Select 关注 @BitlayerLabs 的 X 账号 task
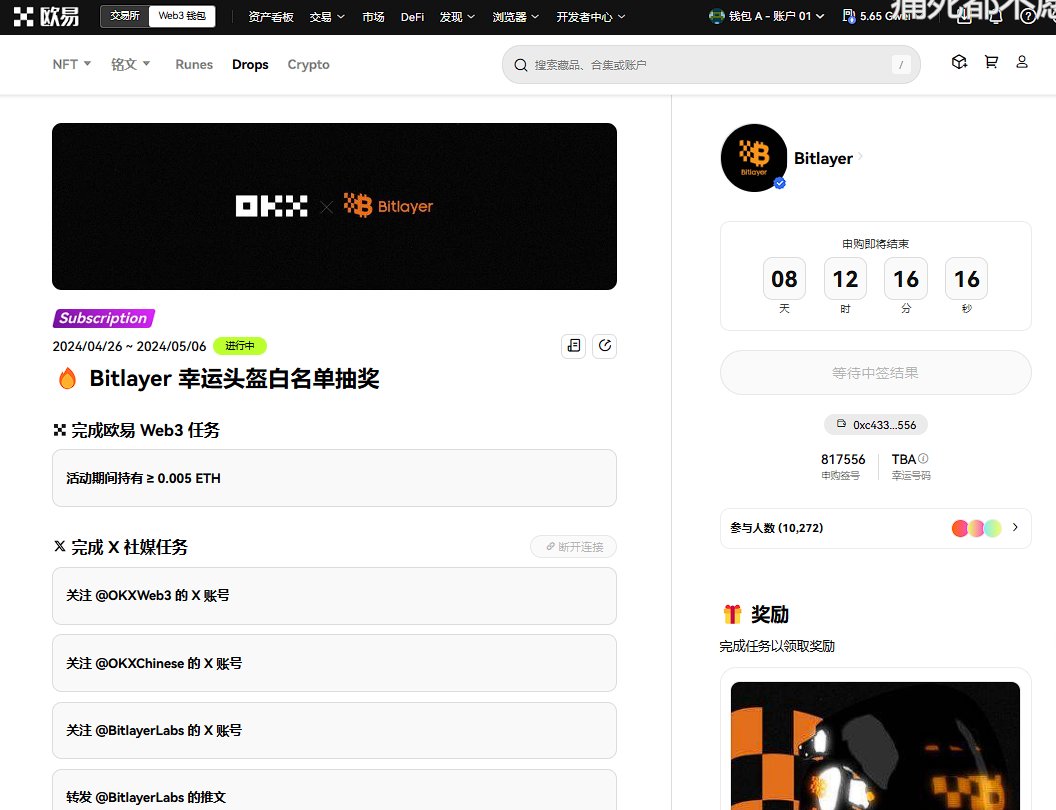This screenshot has height=810, width=1056. (x=334, y=731)
